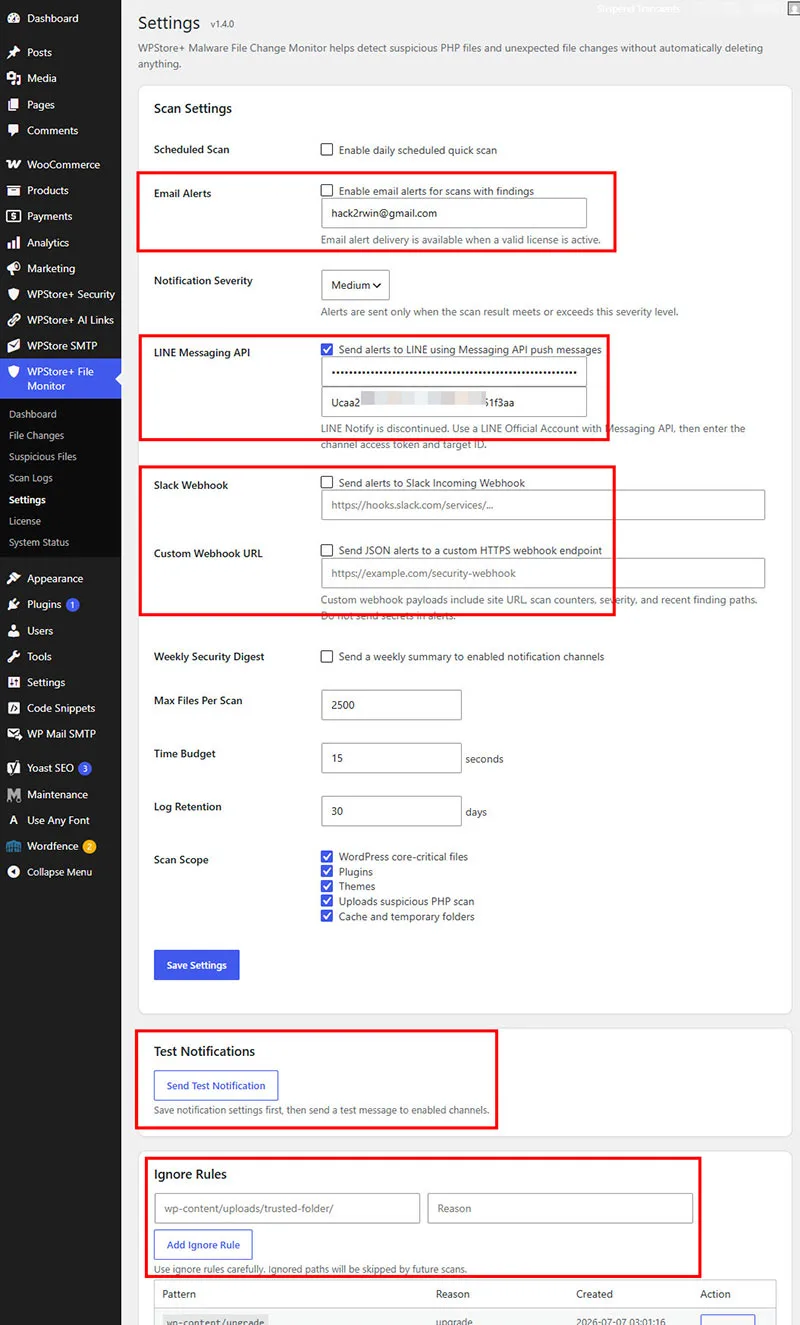Viewport: 800px width, 1325px height.
Task: Click the email address input field
Action: tap(454, 213)
